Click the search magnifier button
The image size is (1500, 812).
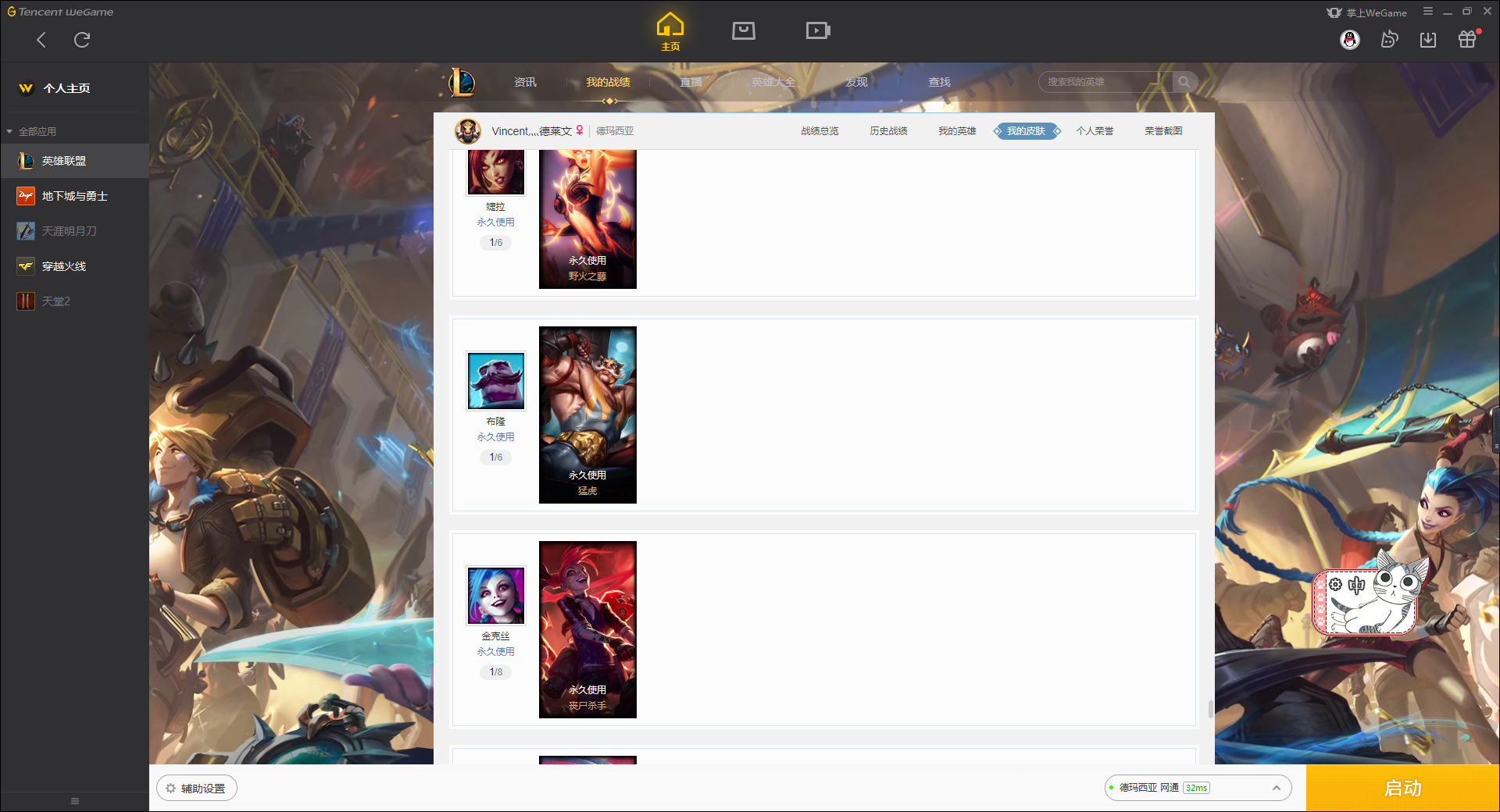1184,82
